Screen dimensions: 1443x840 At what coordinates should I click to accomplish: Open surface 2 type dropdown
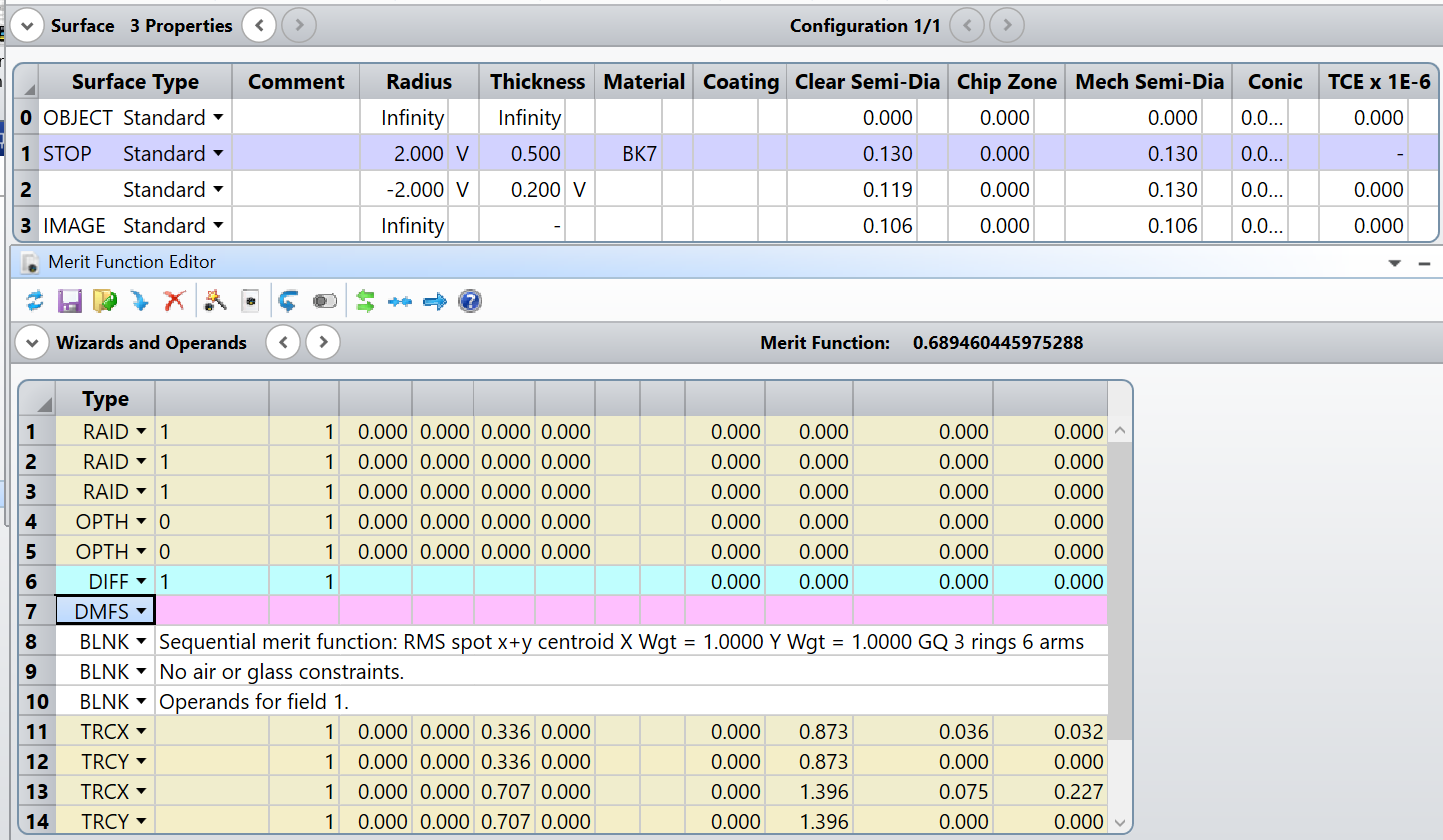click(217, 190)
